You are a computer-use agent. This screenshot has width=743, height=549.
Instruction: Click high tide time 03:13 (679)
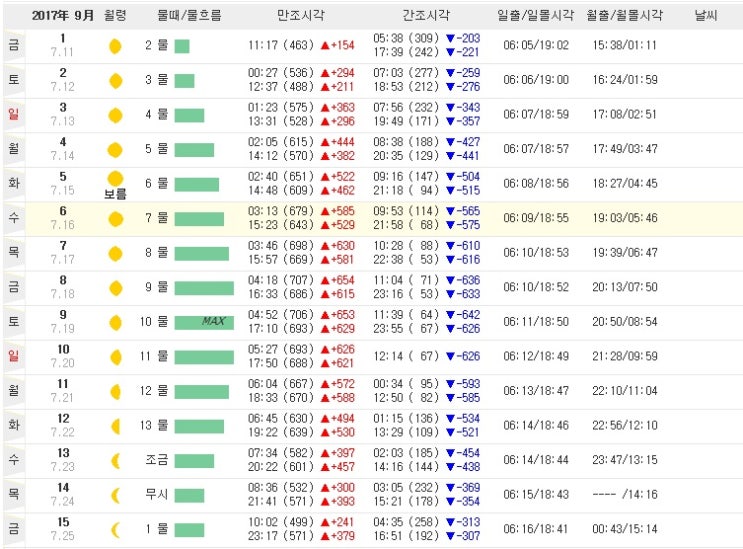[281, 211]
